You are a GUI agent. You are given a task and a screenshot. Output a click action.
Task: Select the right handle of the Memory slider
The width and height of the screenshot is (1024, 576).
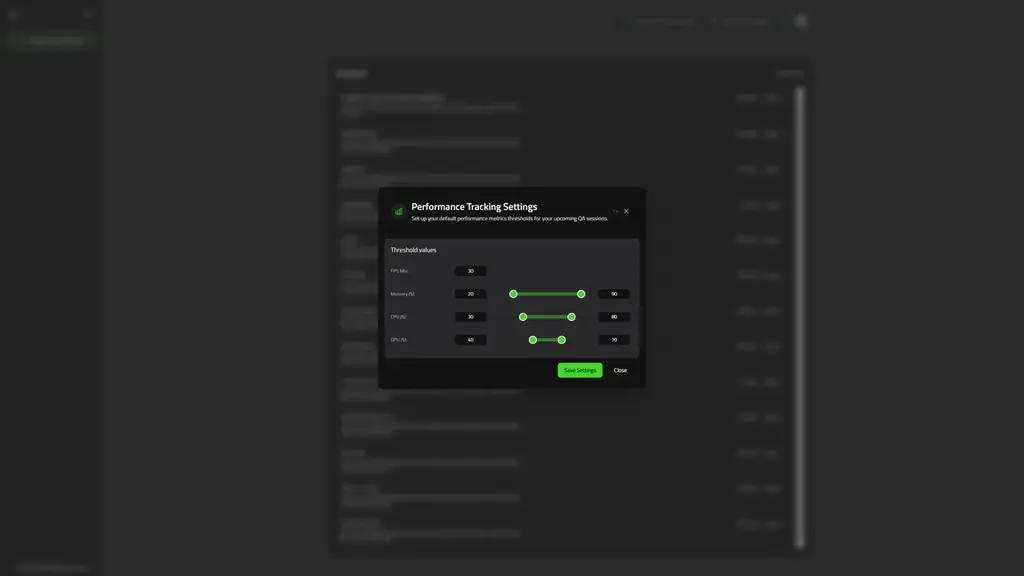580,293
